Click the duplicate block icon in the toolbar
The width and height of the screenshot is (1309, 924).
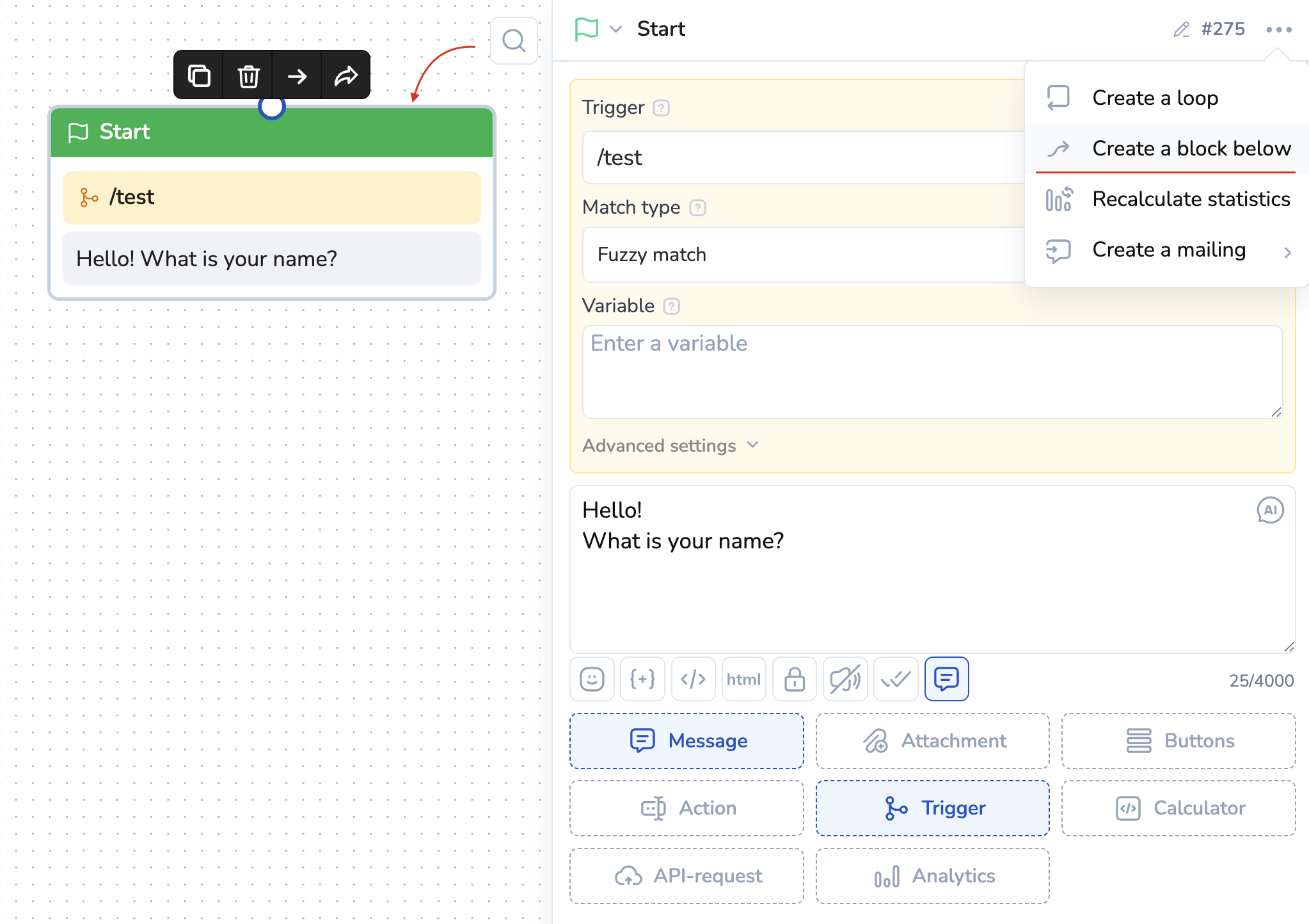tap(199, 76)
